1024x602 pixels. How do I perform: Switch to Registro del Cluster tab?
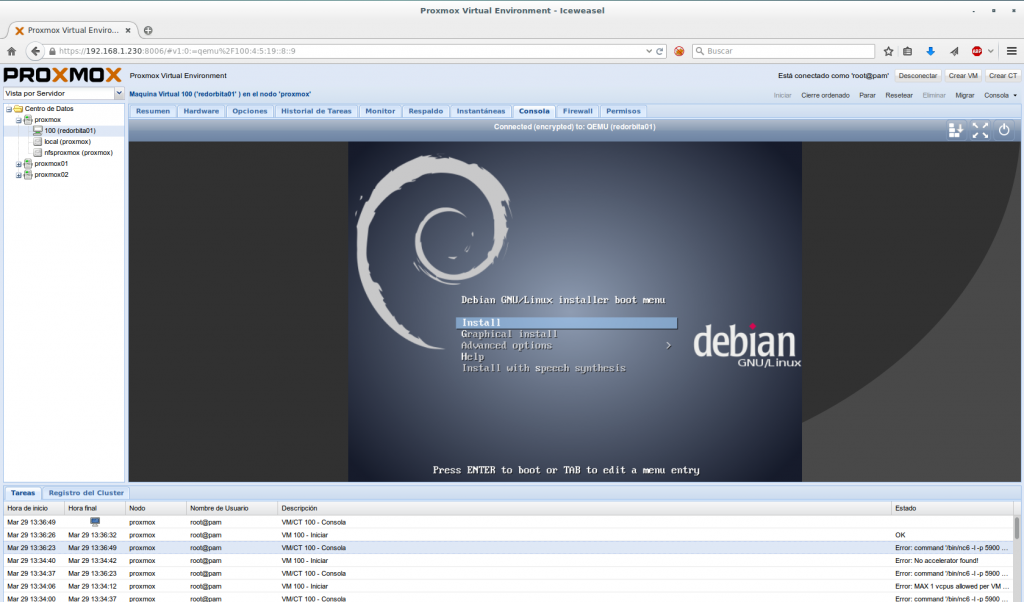[x=86, y=493]
